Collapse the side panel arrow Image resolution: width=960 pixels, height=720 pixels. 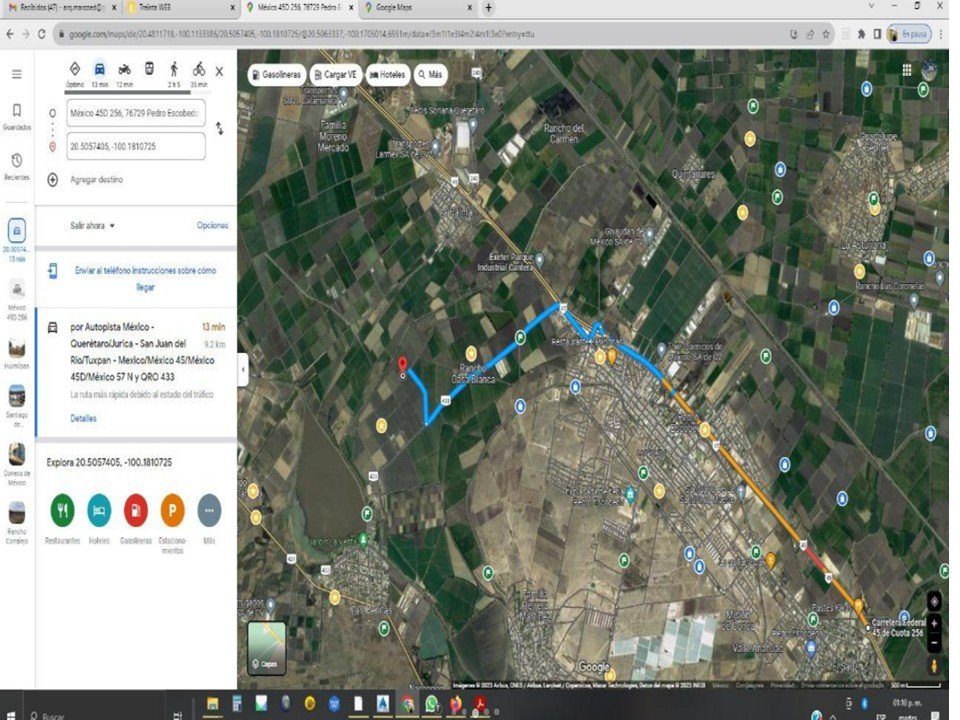pos(243,369)
